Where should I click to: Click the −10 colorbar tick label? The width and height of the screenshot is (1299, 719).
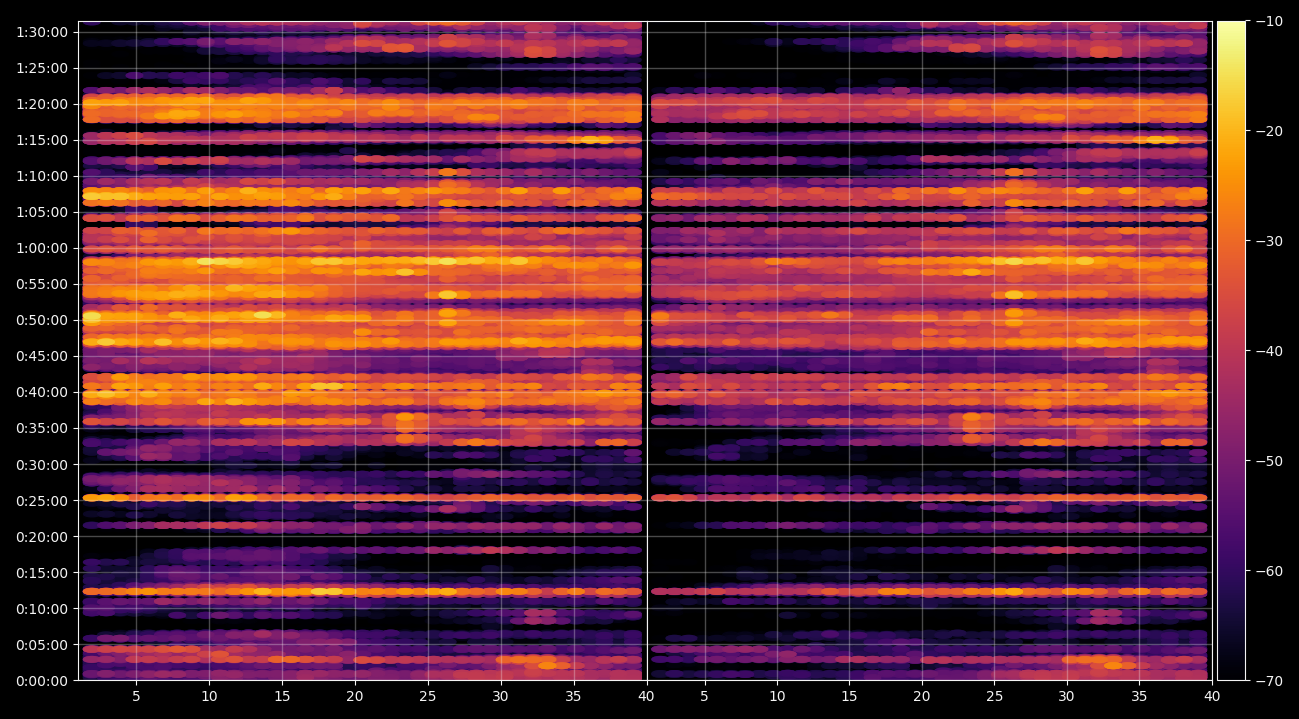point(1269,21)
